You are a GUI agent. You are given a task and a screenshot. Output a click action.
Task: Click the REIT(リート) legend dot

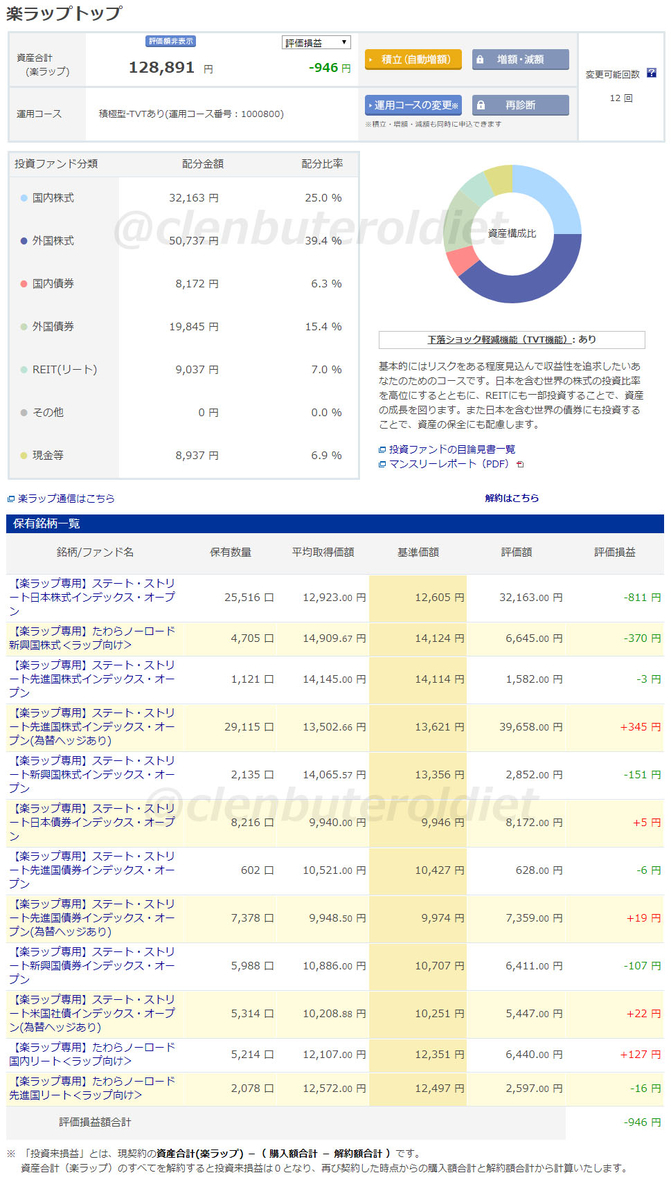coord(23,370)
